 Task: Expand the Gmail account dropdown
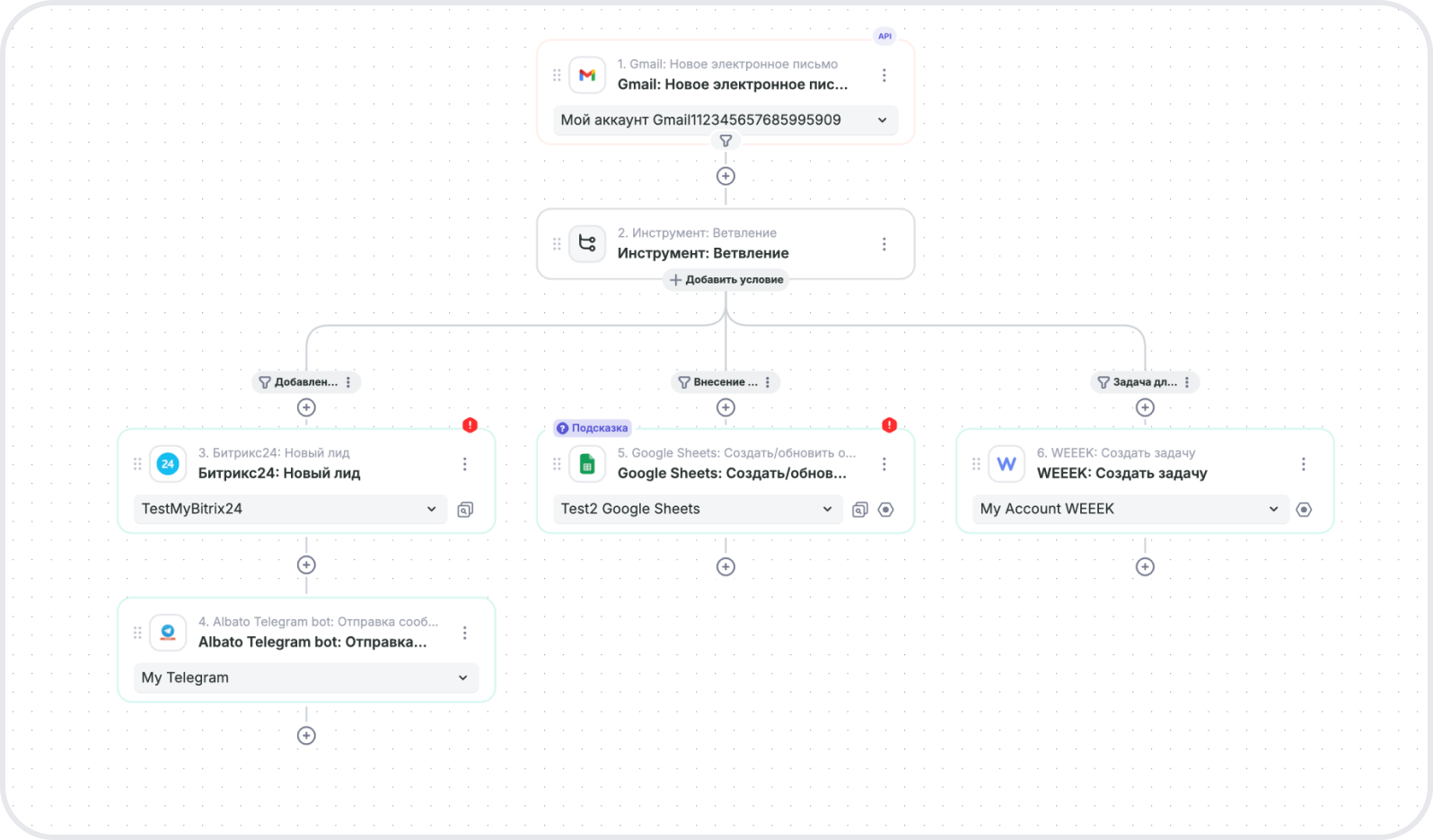click(882, 120)
